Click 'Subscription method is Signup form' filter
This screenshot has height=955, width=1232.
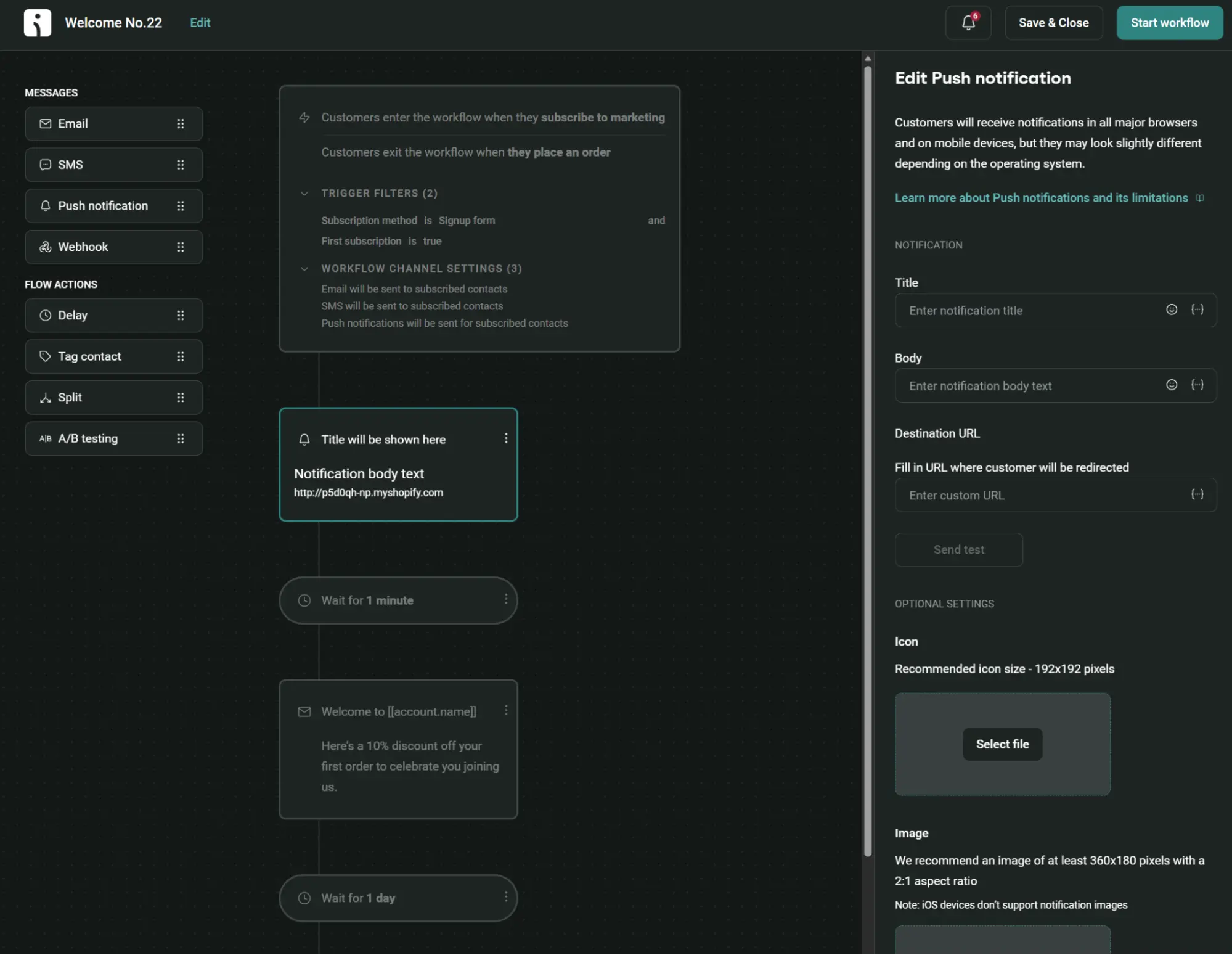[408, 221]
